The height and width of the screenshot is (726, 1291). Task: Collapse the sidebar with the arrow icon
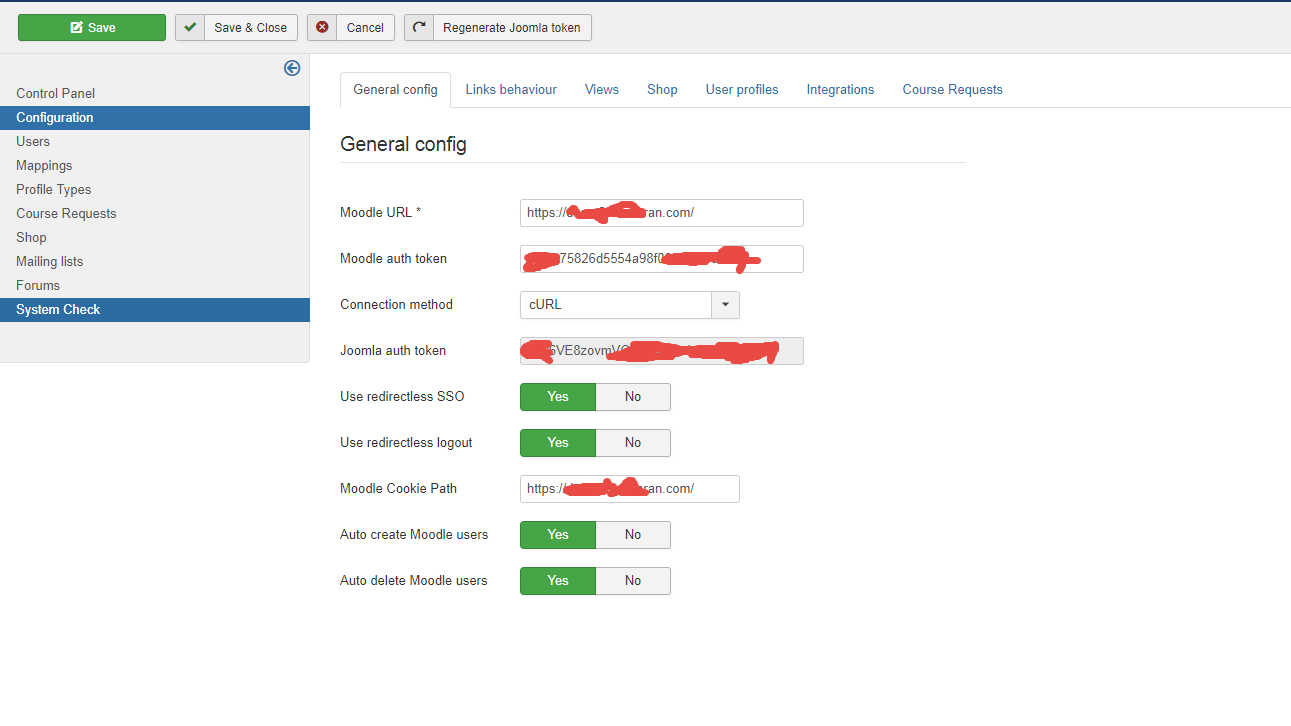click(x=292, y=68)
